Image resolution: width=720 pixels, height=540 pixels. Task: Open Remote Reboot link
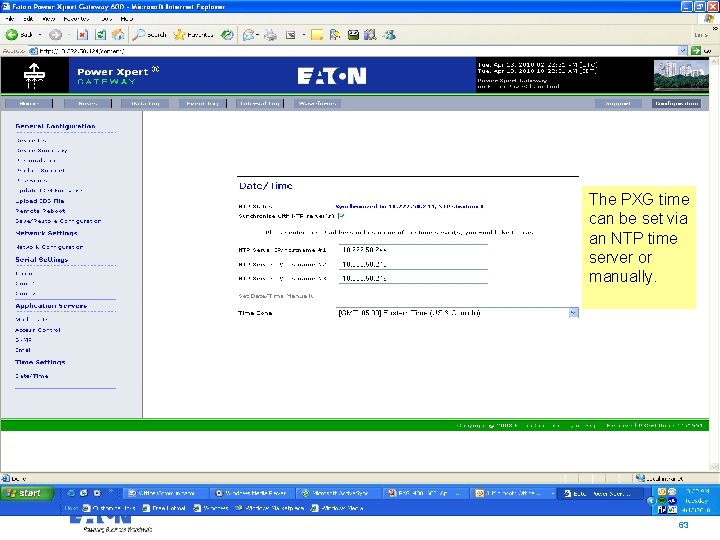coord(40,211)
